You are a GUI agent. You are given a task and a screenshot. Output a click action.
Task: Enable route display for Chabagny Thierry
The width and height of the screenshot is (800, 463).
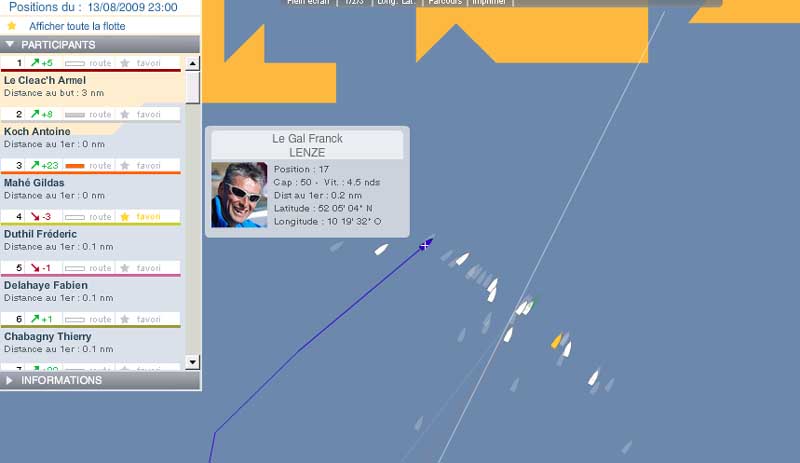pos(88,319)
